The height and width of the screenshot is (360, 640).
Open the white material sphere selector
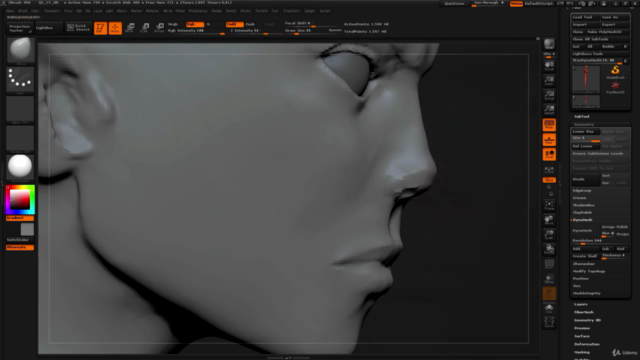20,167
